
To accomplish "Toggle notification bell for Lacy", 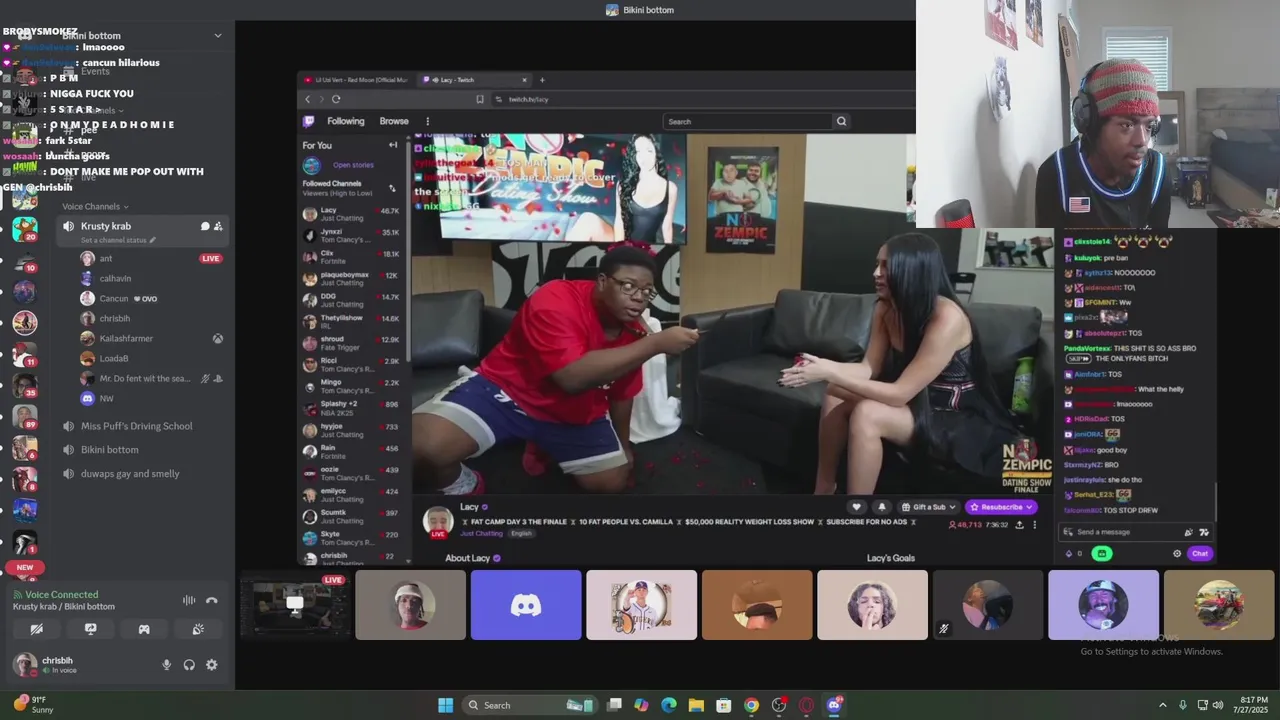I will (x=881, y=507).
